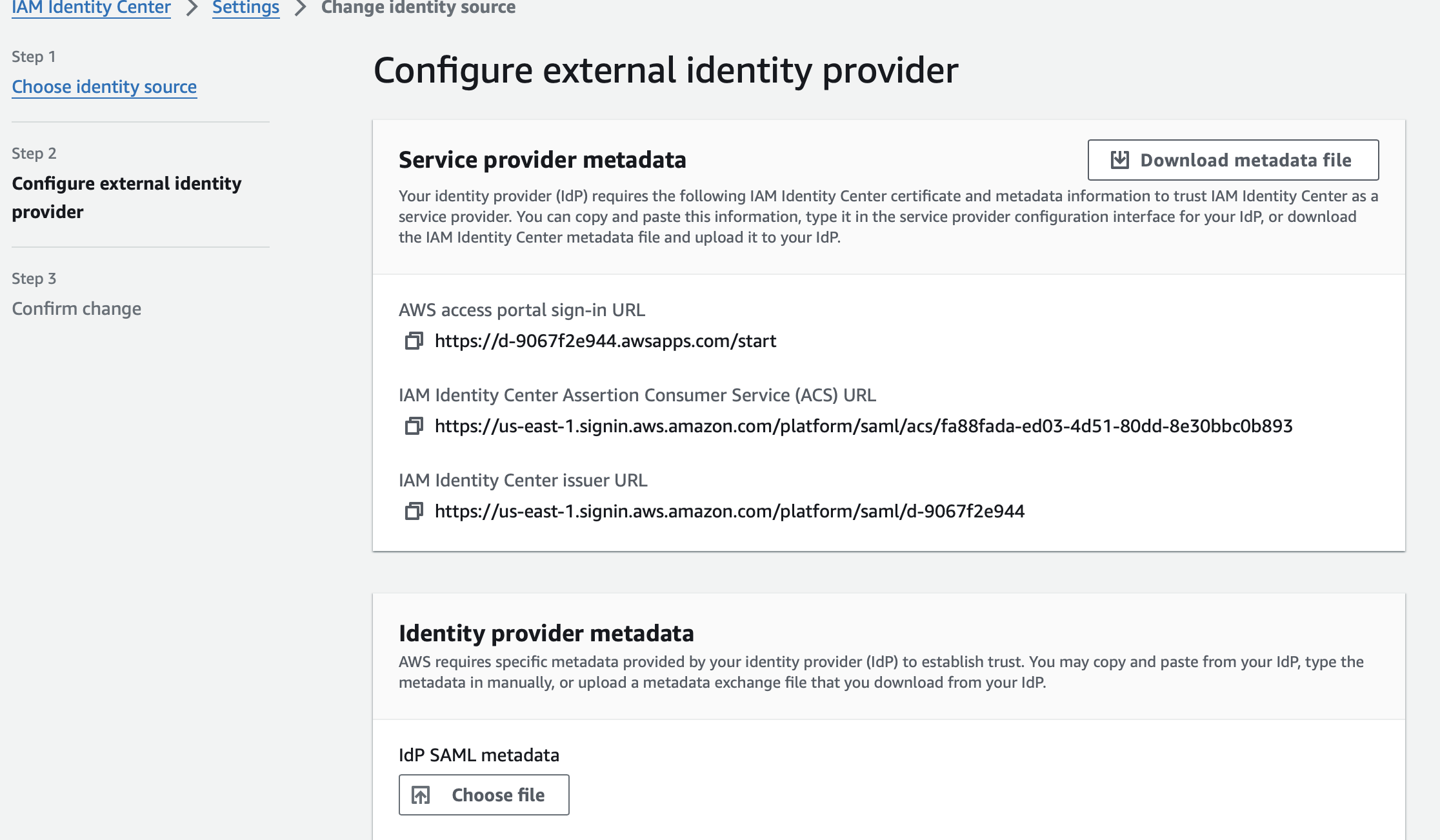Open the Settings breadcrumb link

tap(245, 8)
